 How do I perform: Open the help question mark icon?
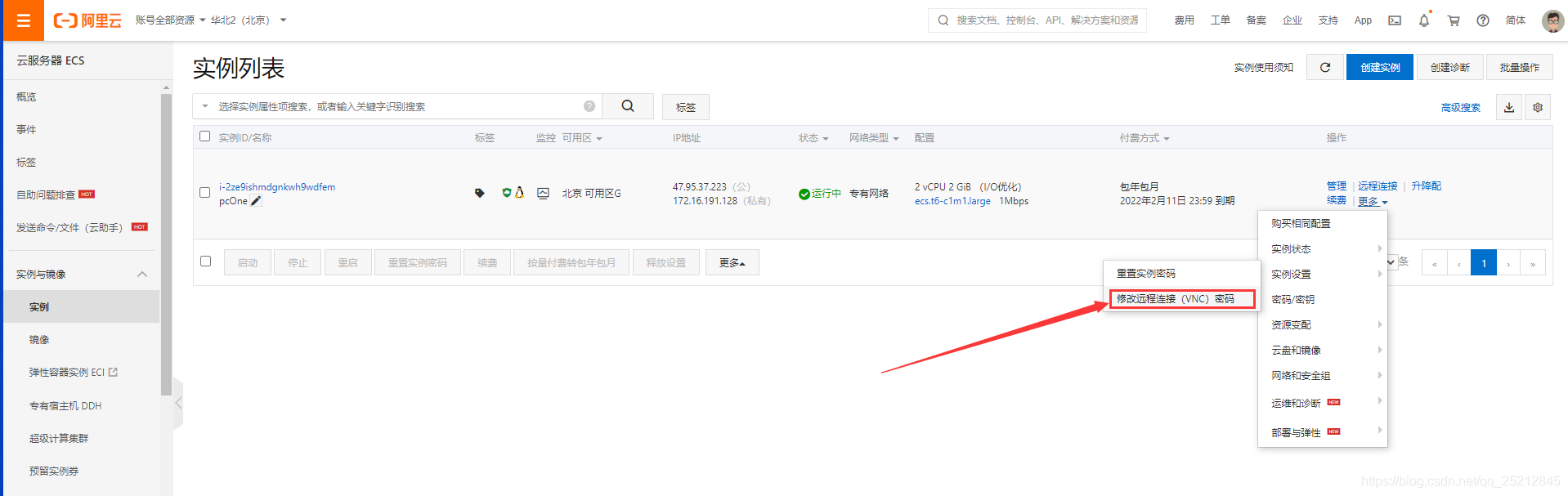[x=1483, y=20]
